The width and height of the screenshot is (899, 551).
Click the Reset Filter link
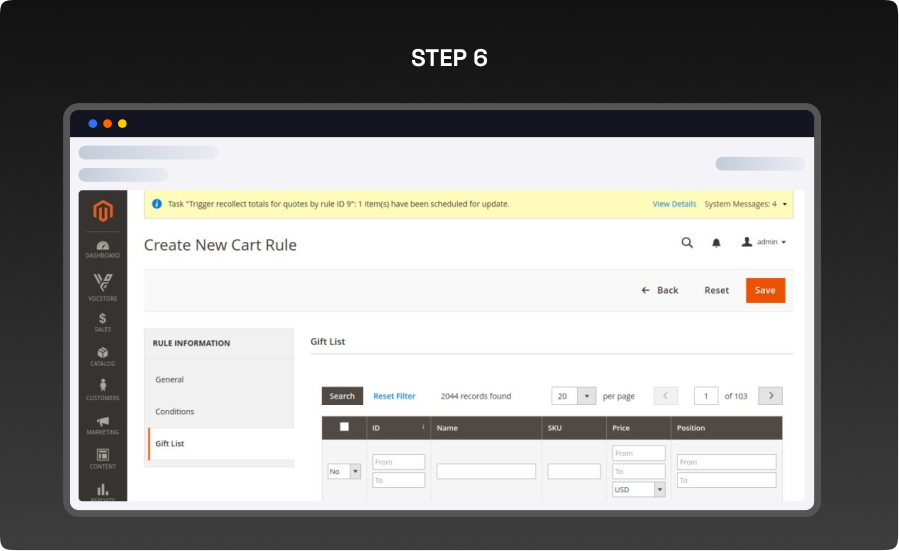pyautogui.click(x=394, y=396)
